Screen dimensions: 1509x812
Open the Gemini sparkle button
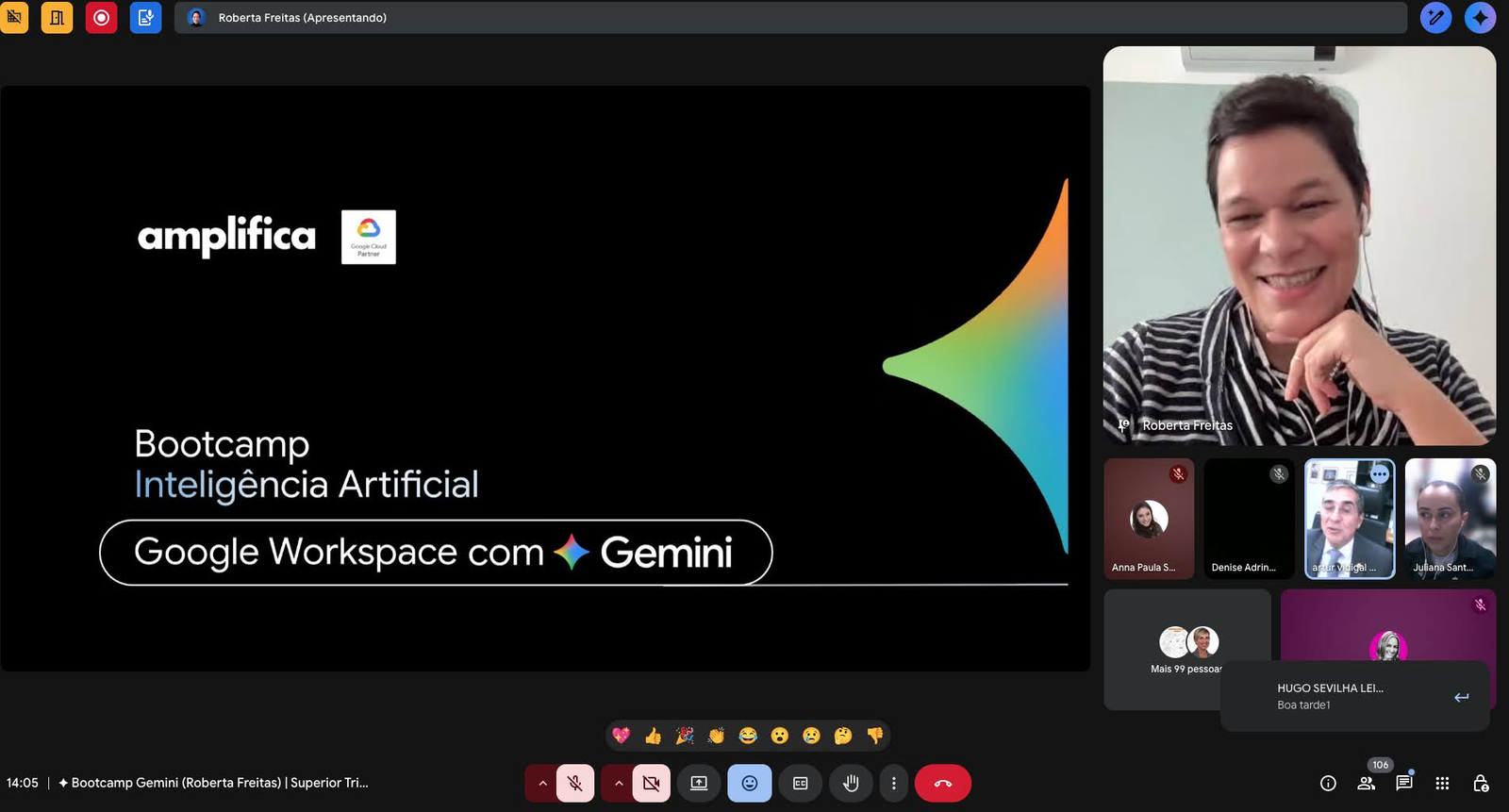(x=1480, y=18)
